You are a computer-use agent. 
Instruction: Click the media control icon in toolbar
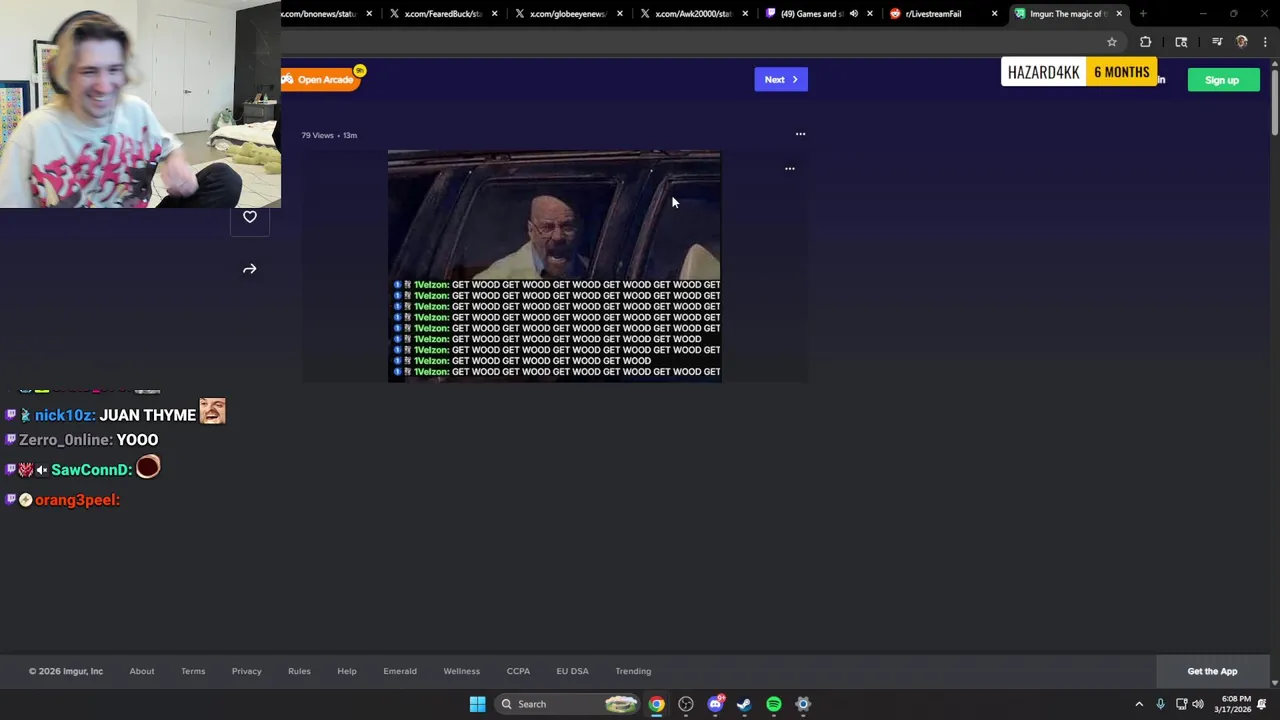[1217, 42]
